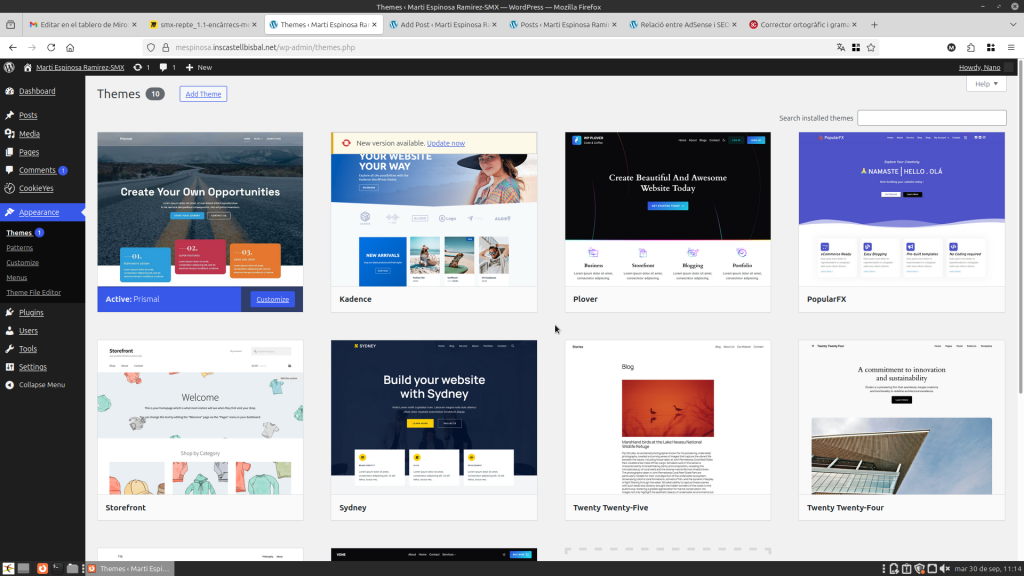Open the Users section
The height and width of the screenshot is (576, 1024).
(x=28, y=330)
